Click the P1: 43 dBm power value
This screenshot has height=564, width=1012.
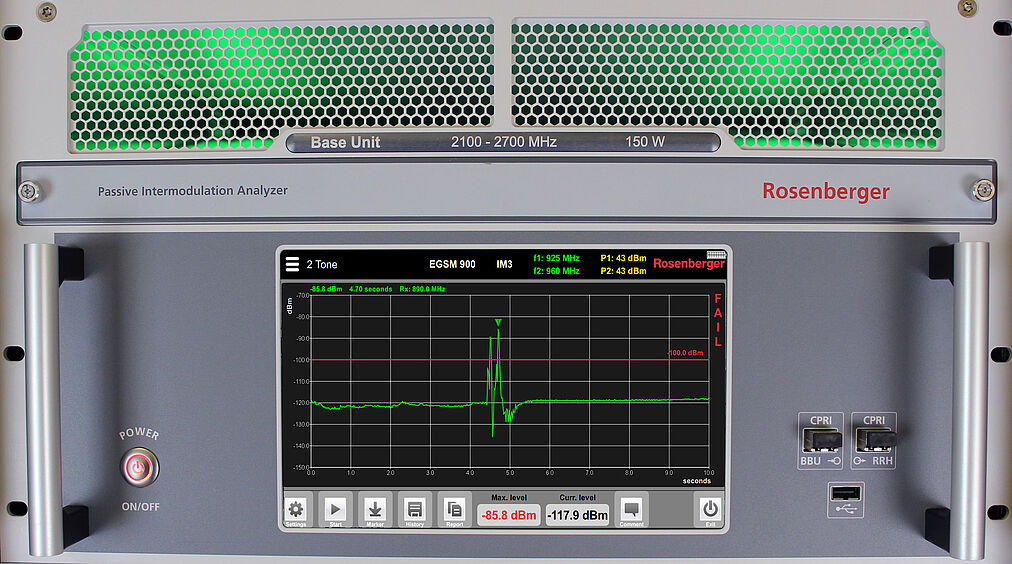coord(623,258)
